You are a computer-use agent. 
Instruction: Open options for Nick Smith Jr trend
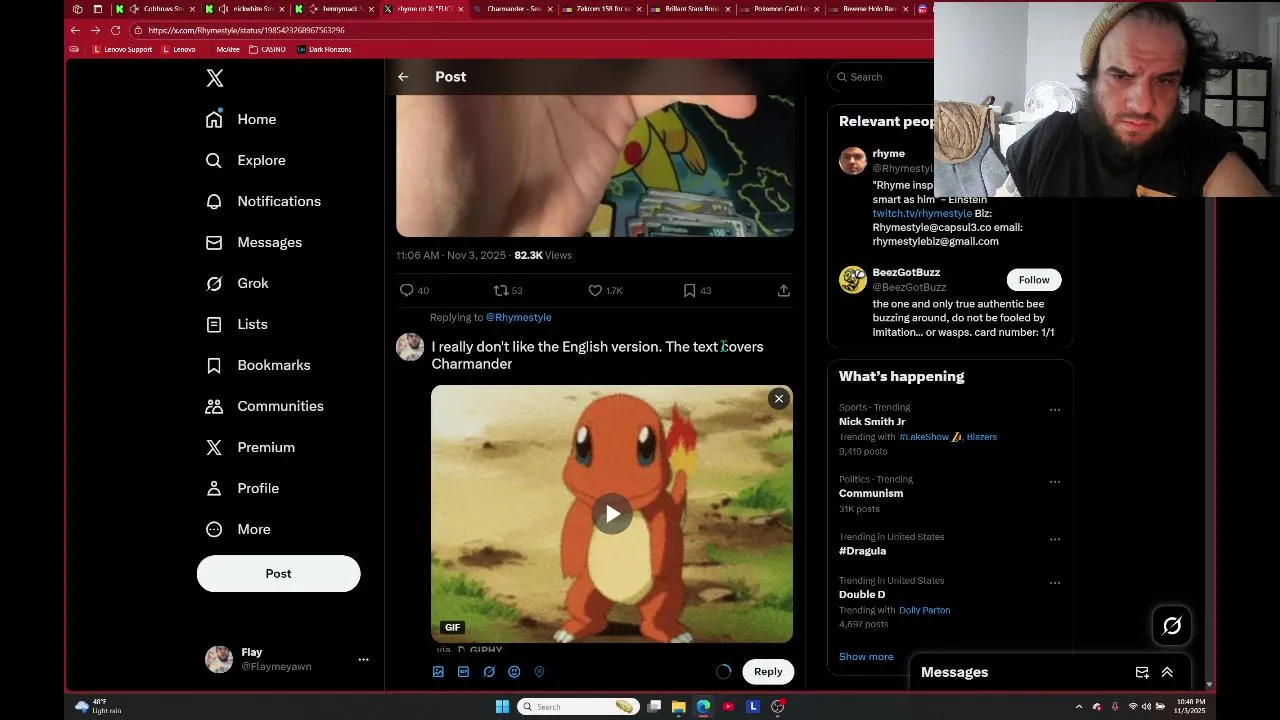(x=1054, y=409)
